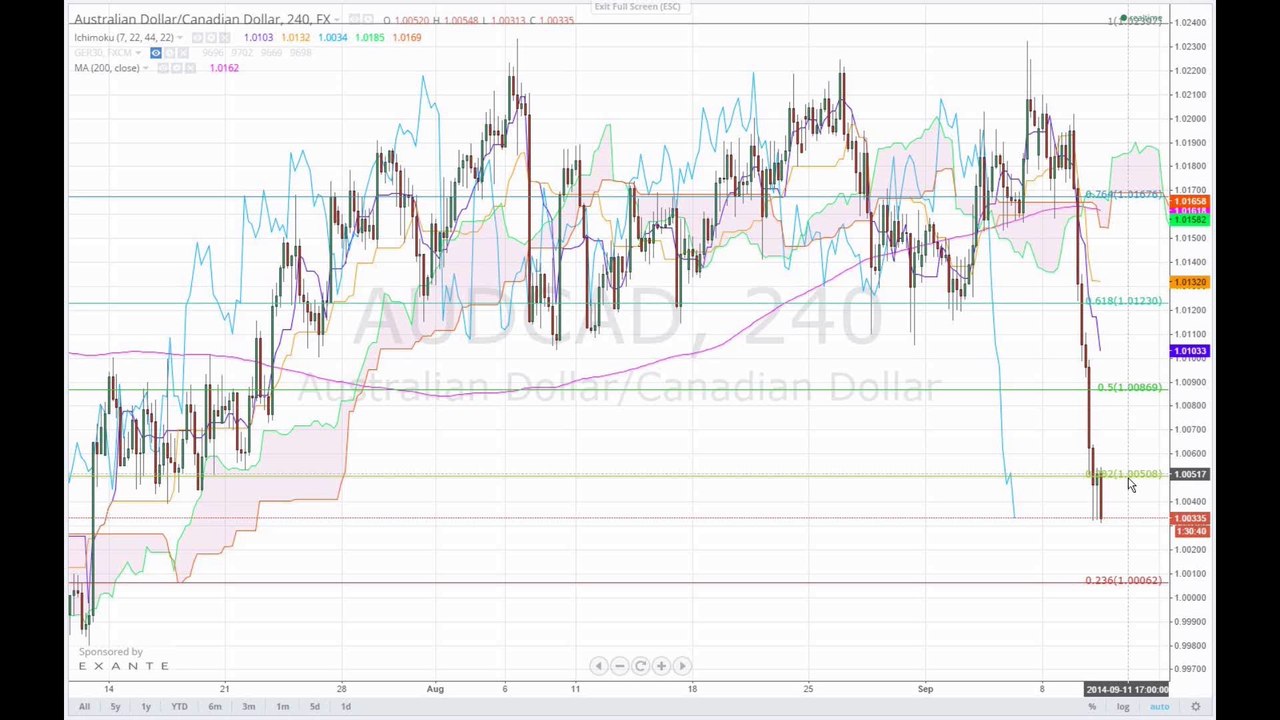The height and width of the screenshot is (720, 1280).
Task: Hide the Ichimoku indicator
Action: coord(197,38)
